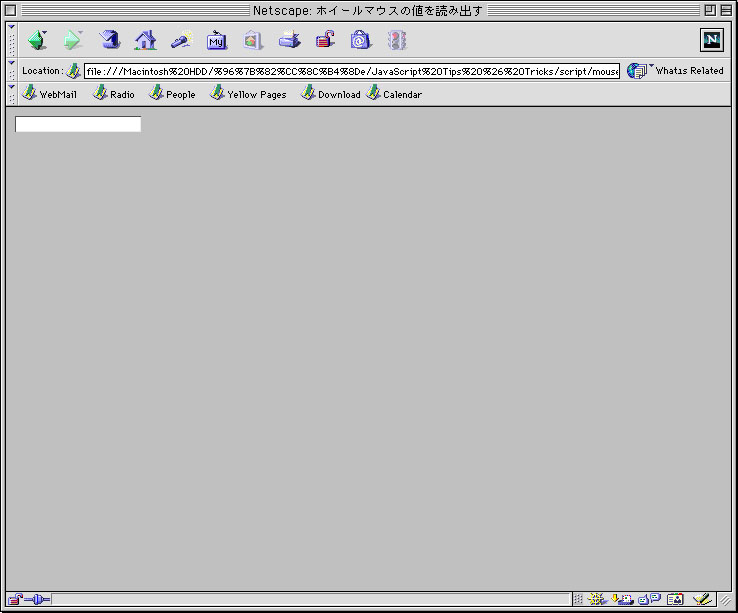This screenshot has height=613, width=738.
Task: Open the Download bookmark
Action: pyautogui.click(x=330, y=93)
